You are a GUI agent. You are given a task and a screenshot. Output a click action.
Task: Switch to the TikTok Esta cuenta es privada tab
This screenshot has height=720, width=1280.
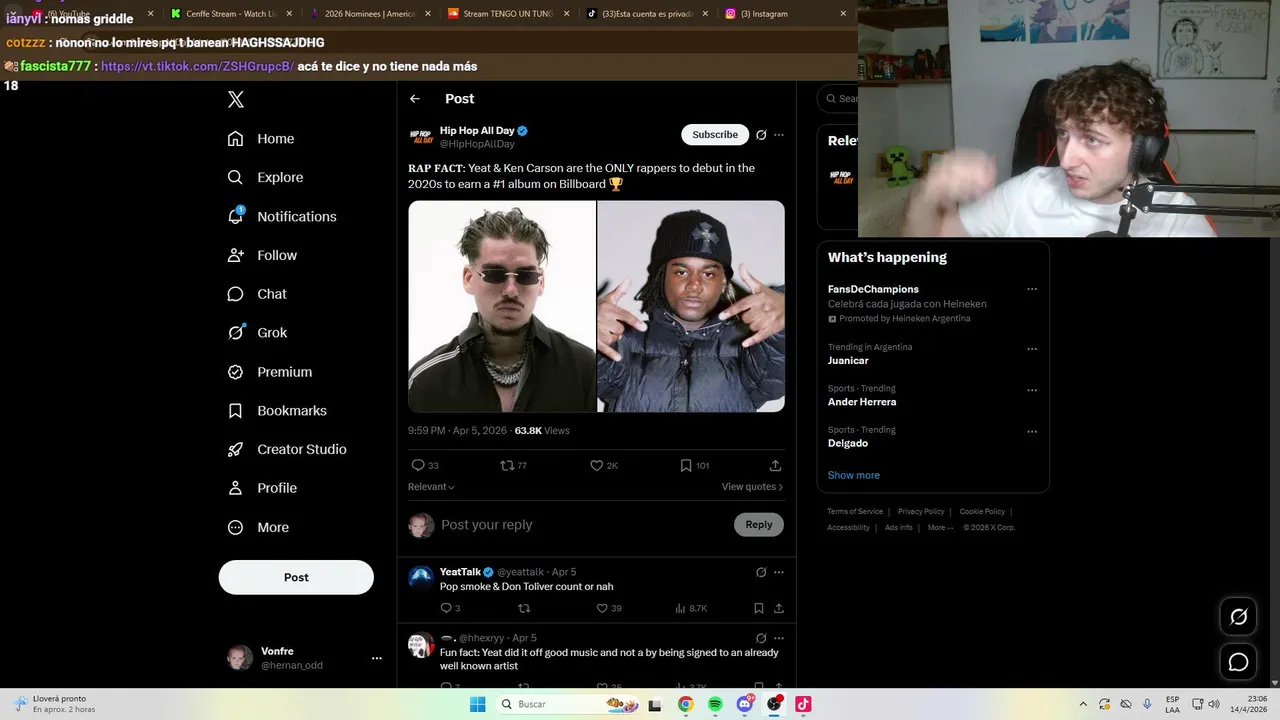click(646, 14)
